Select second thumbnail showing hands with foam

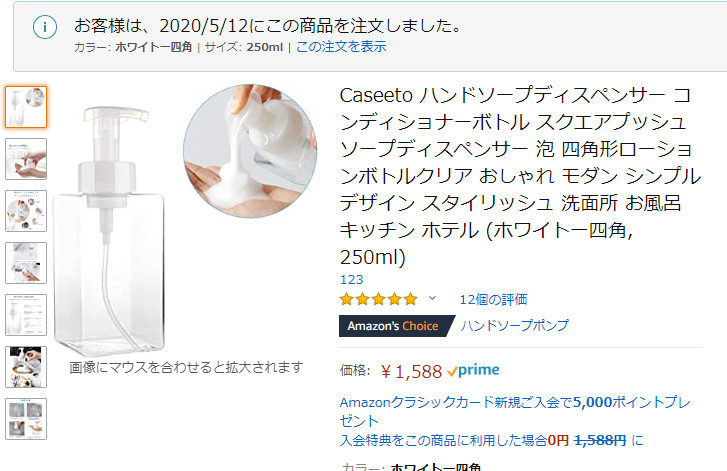26,159
